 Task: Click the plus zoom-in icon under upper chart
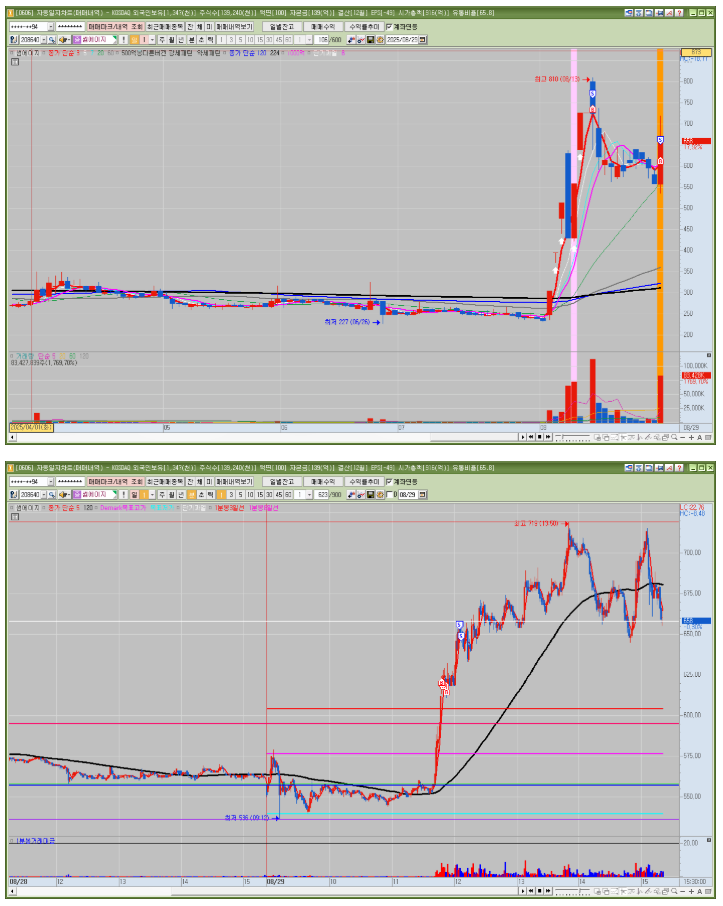[x=692, y=437]
